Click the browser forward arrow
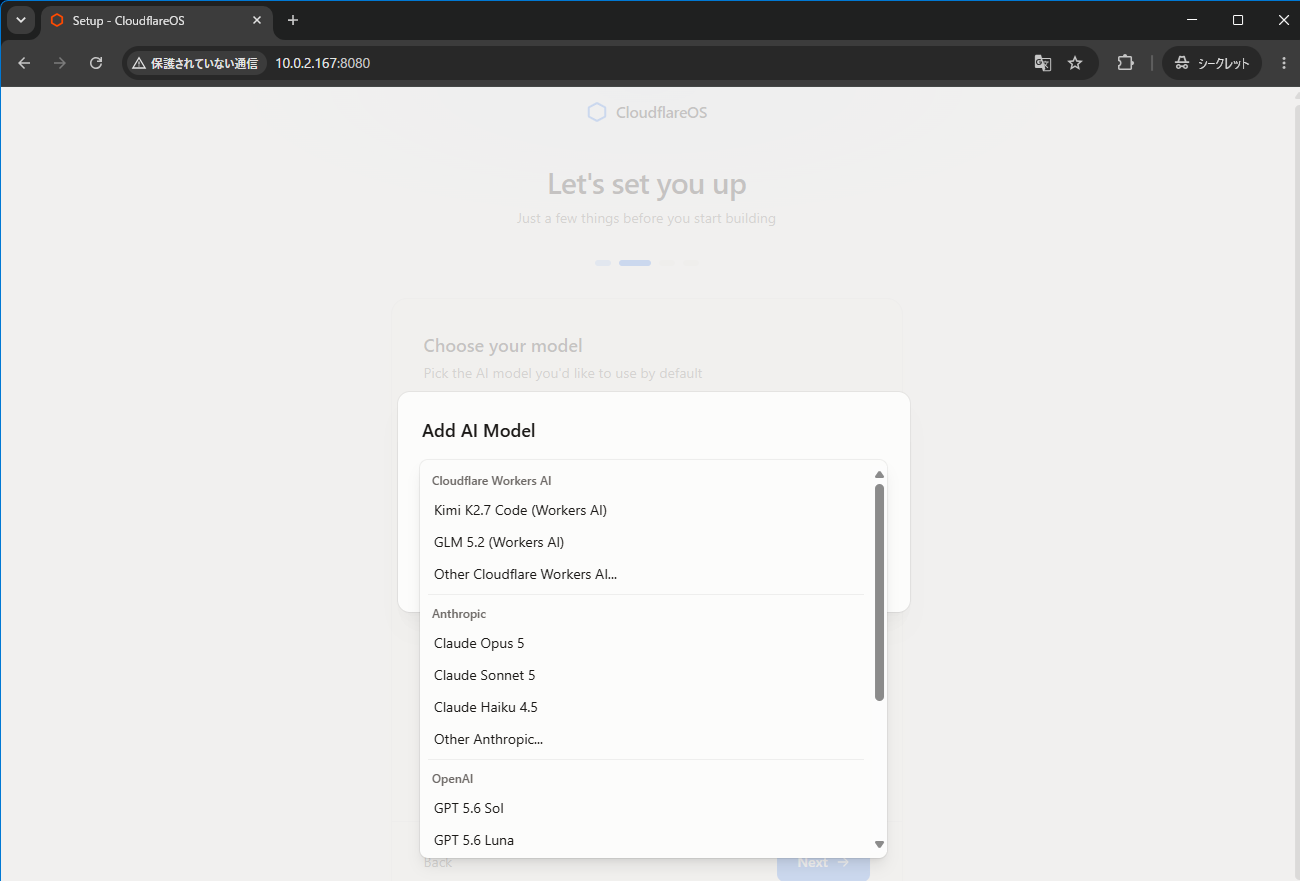 tap(60, 63)
